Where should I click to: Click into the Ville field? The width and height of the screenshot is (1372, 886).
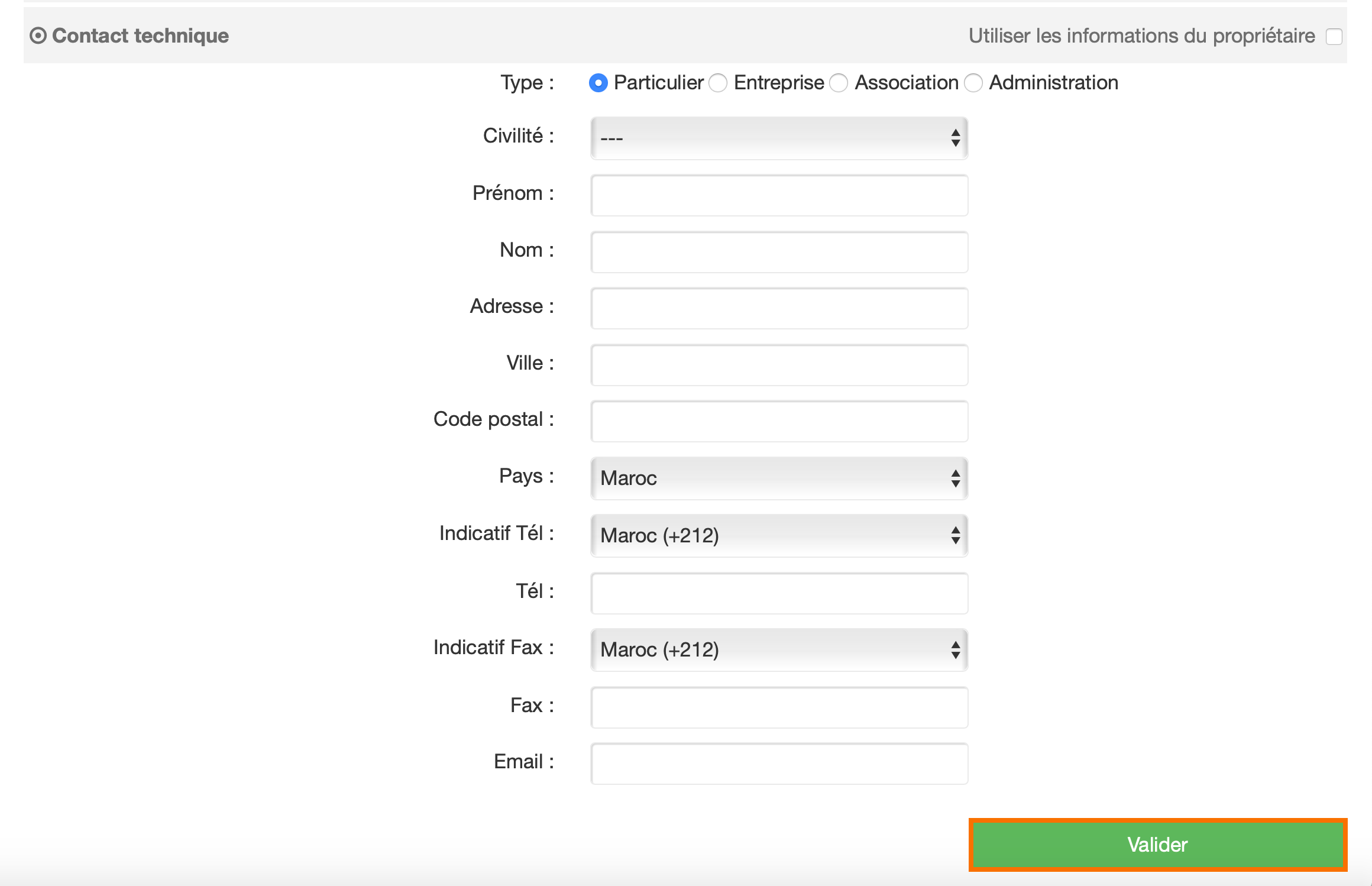click(779, 365)
